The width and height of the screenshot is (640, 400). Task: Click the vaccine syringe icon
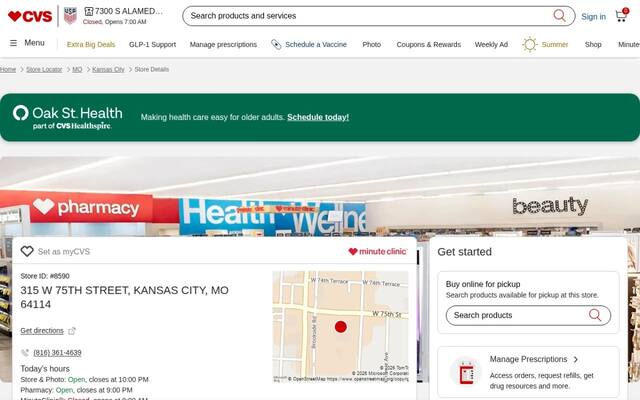pyautogui.click(x=276, y=44)
